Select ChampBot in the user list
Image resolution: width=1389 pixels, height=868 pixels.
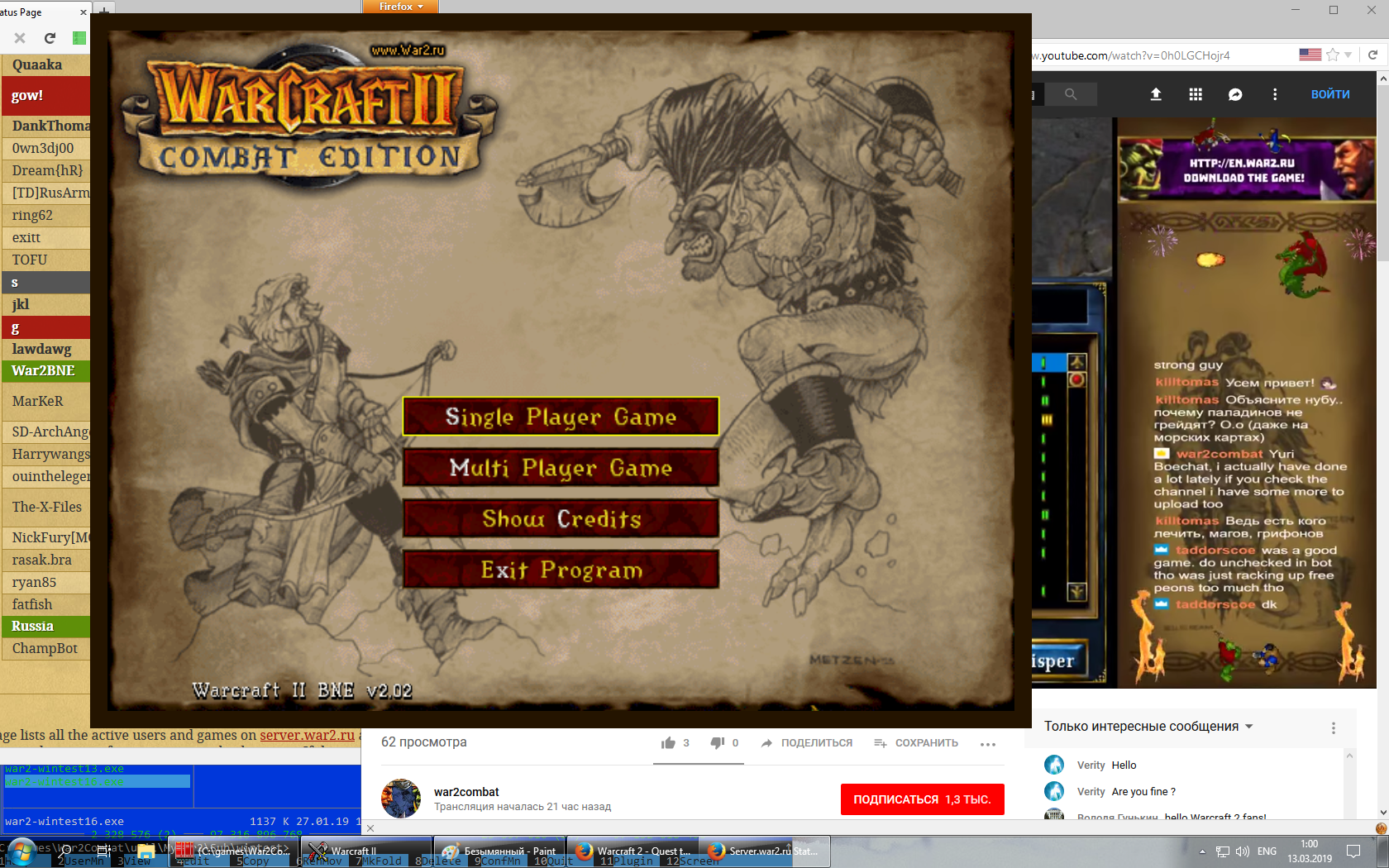45,648
